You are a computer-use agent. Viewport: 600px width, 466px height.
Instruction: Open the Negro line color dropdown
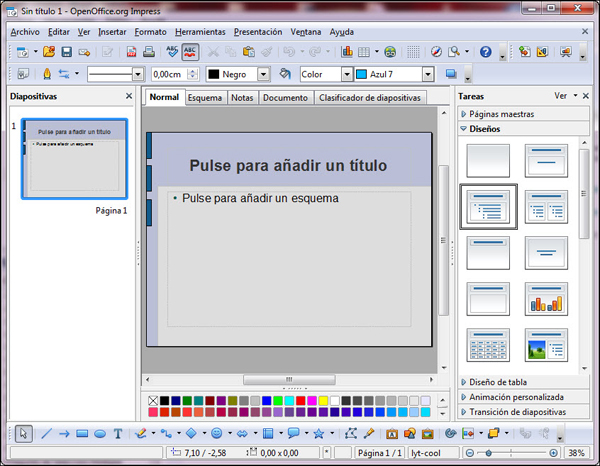(263, 74)
